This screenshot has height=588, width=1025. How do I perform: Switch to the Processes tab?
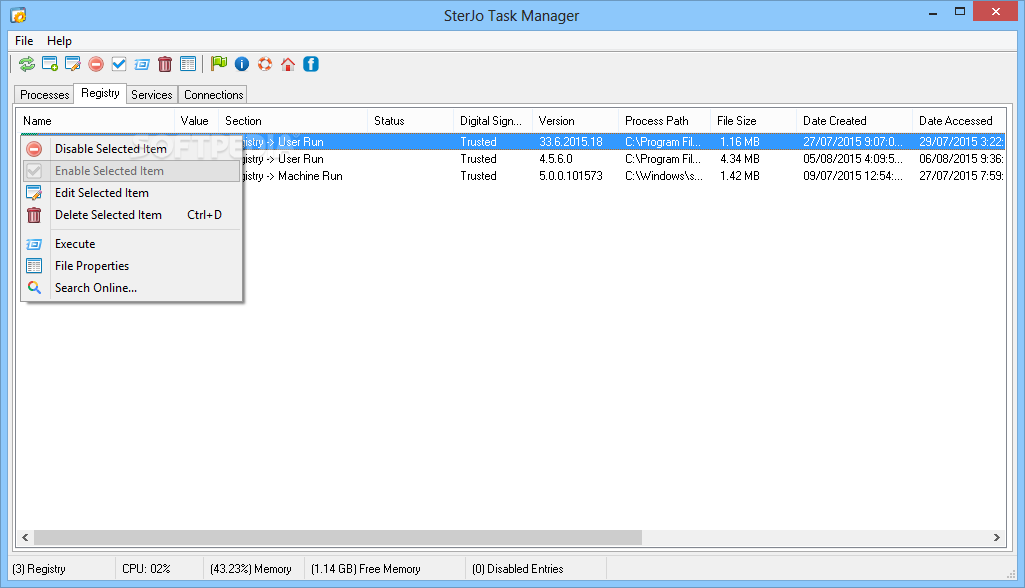[x=44, y=95]
